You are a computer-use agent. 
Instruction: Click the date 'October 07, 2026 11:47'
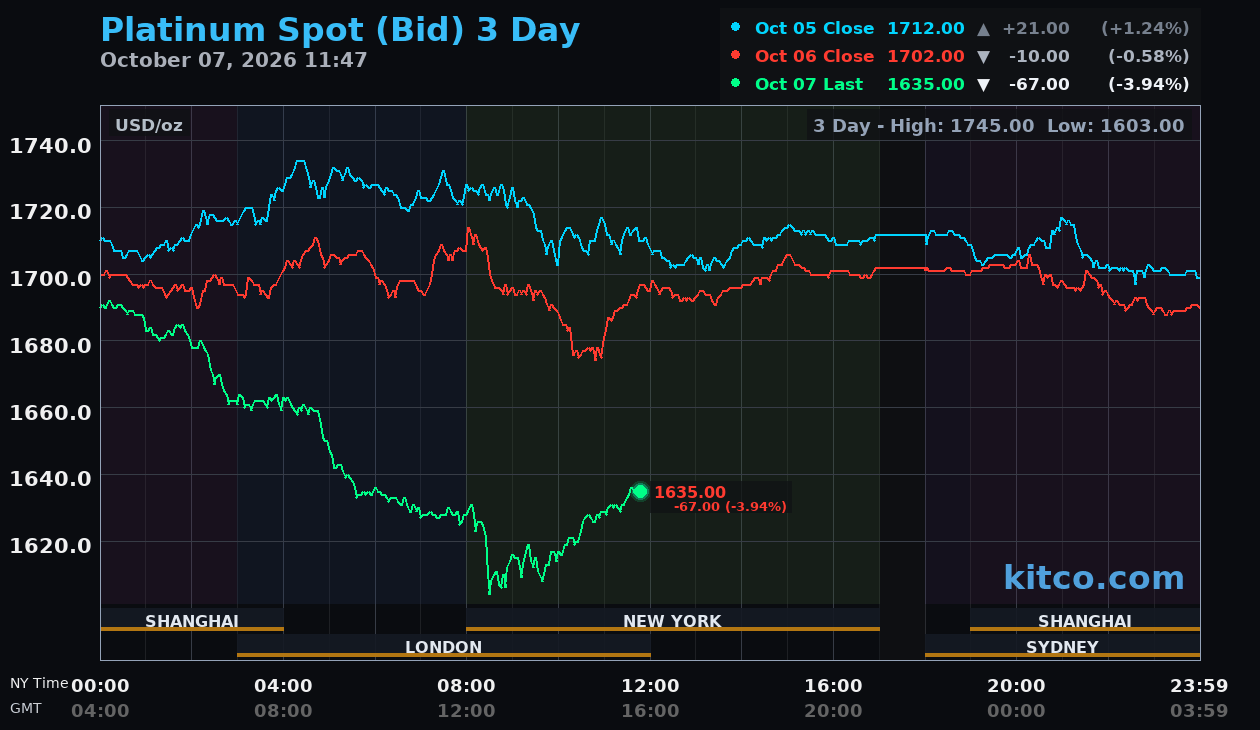pos(234,60)
